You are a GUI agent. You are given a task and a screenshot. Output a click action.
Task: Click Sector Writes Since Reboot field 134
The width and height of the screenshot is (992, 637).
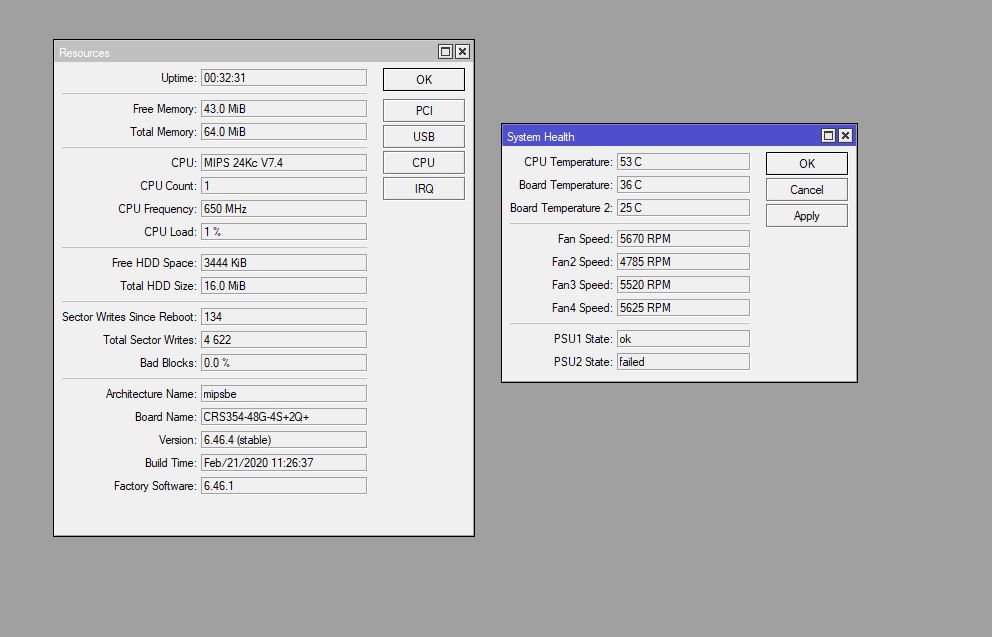tap(283, 316)
